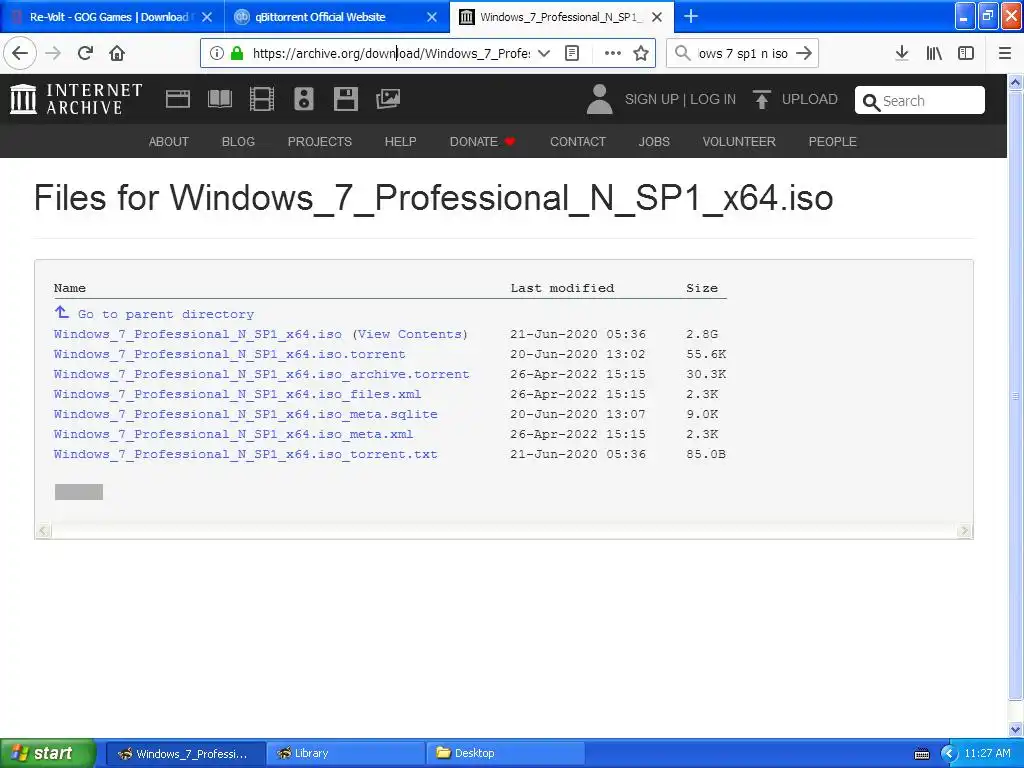Open the DONATE menu item

[x=483, y=142]
